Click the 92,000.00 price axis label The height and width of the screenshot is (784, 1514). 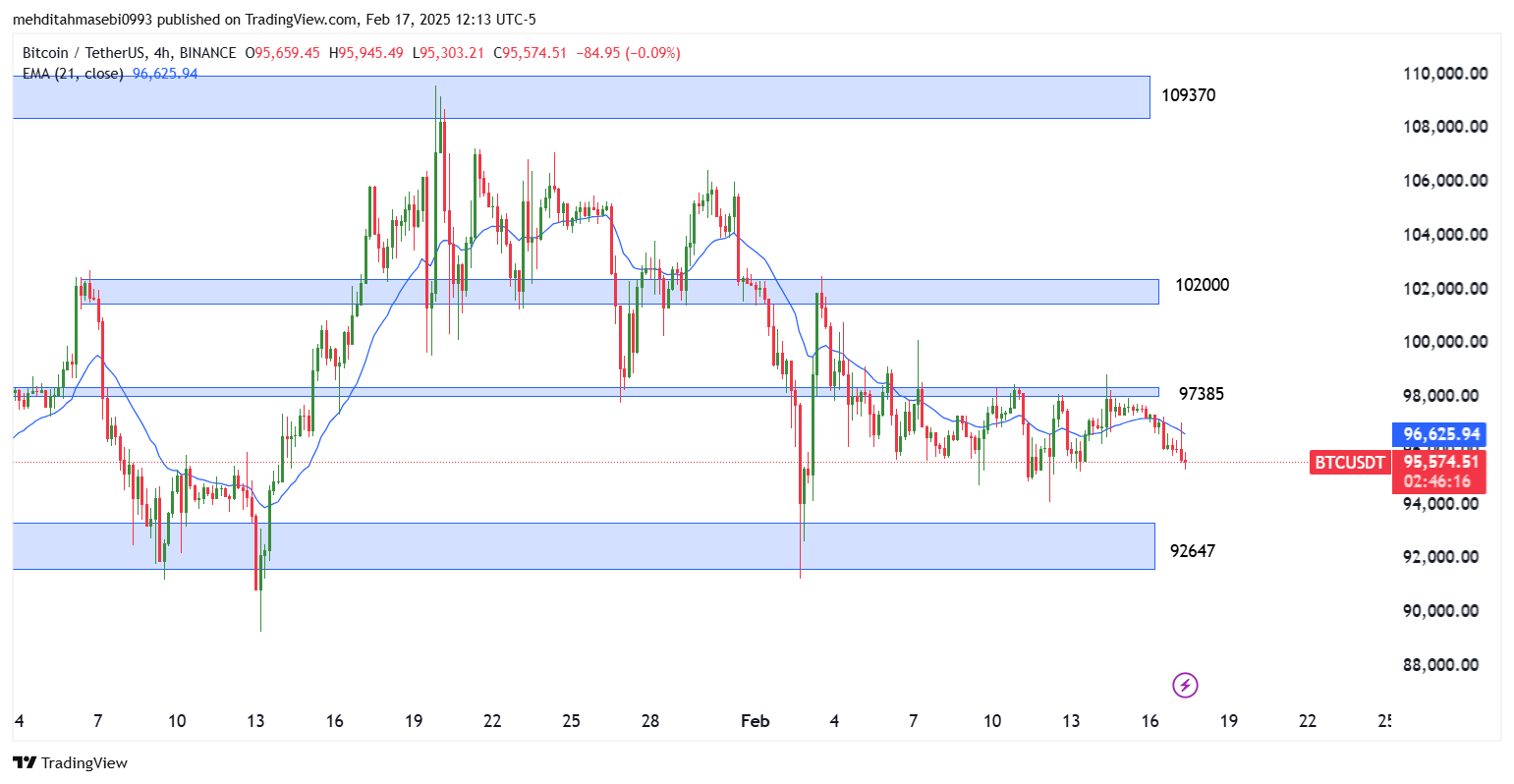coord(1440,557)
